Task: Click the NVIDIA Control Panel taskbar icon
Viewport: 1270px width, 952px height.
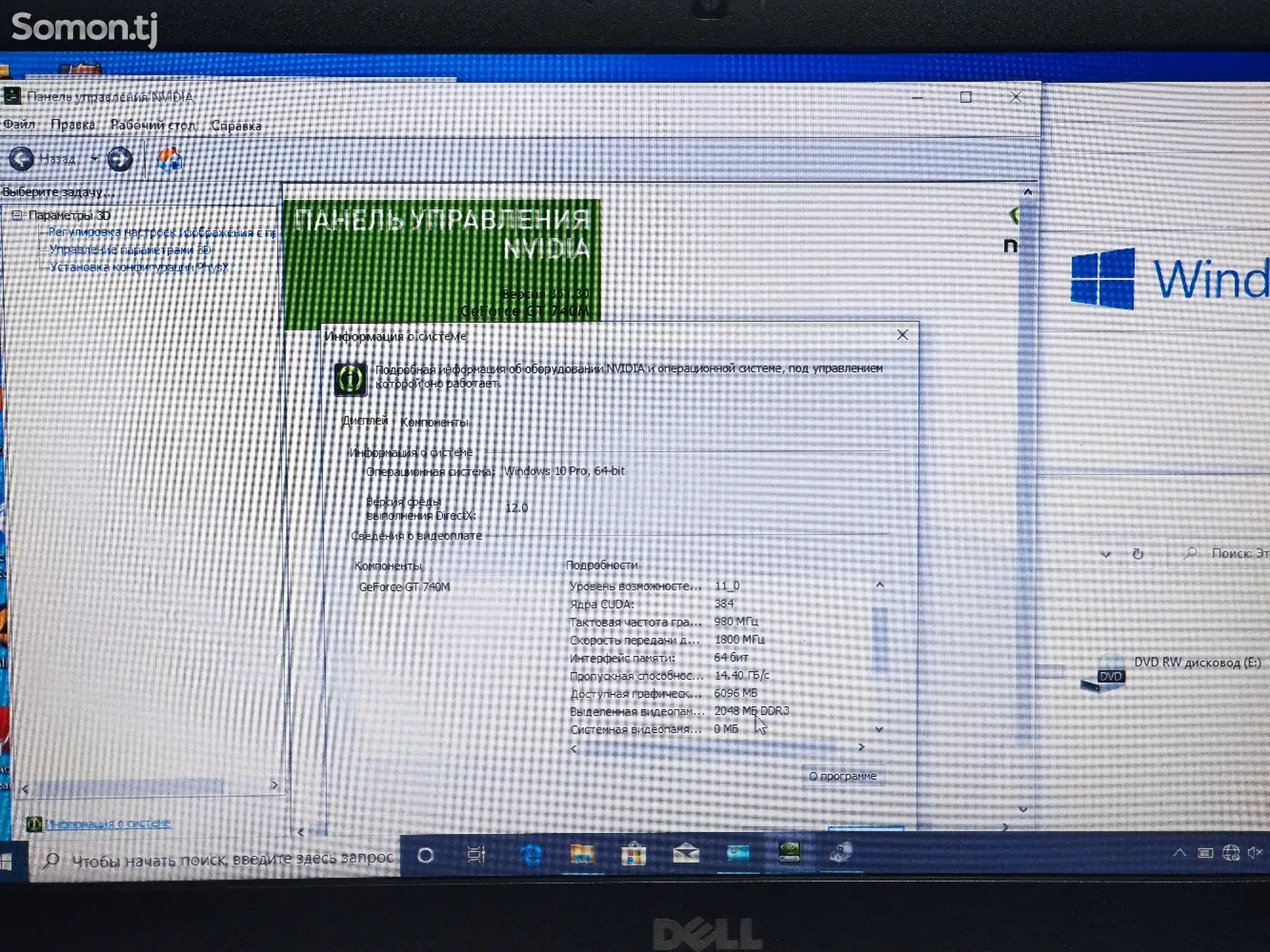Action: tap(789, 852)
